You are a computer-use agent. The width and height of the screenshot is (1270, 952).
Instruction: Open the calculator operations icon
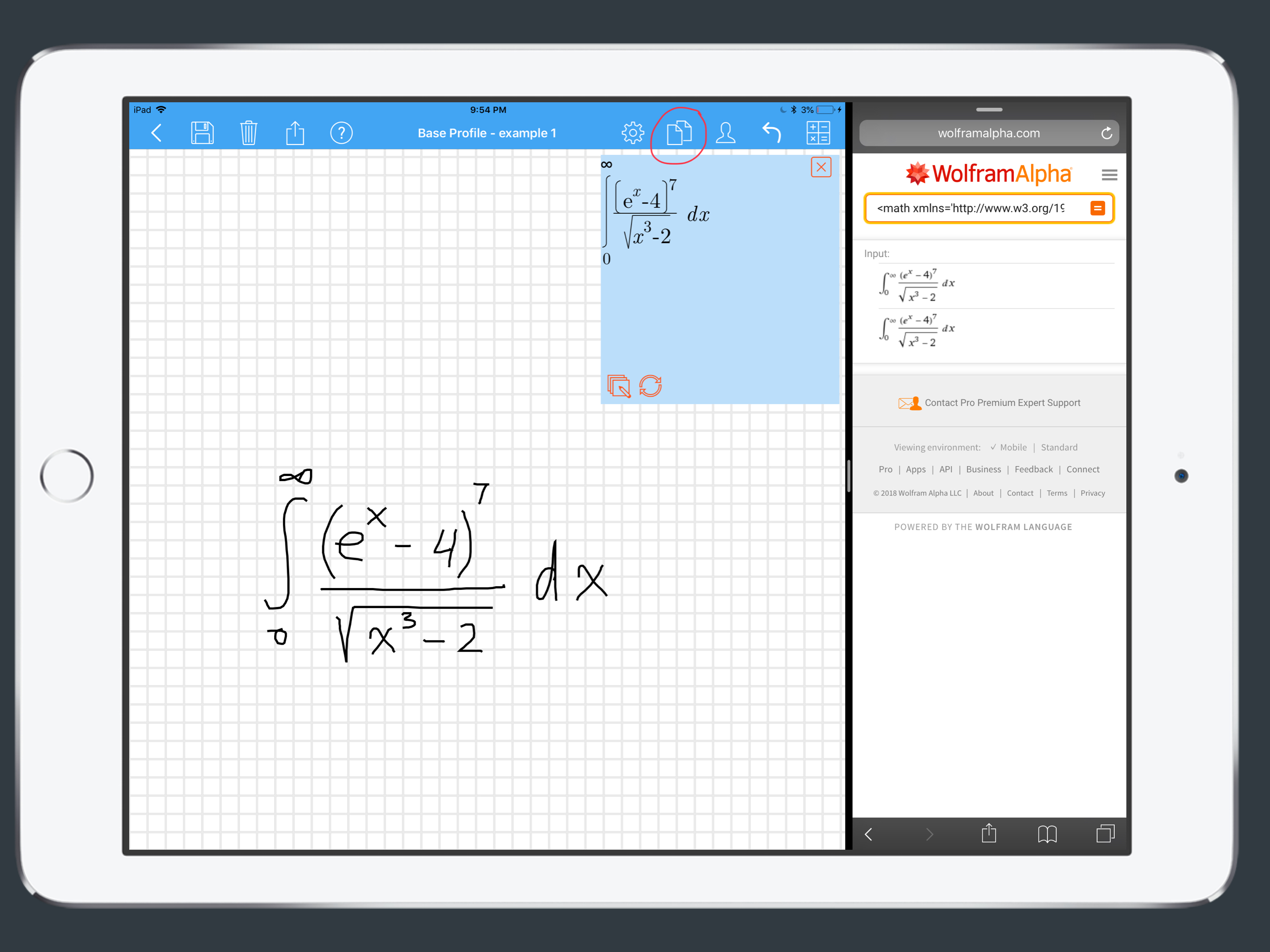(818, 133)
